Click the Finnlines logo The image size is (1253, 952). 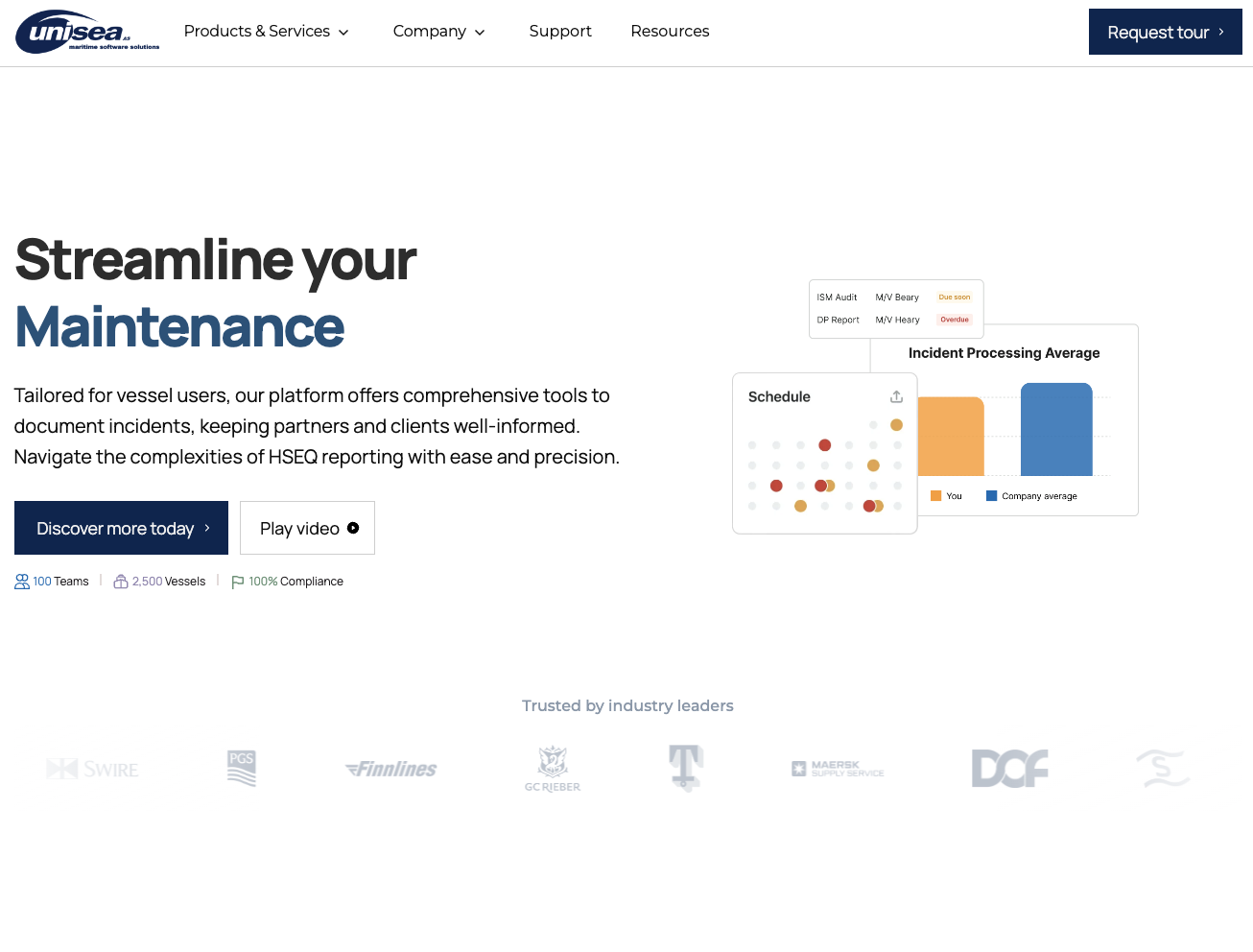390,768
